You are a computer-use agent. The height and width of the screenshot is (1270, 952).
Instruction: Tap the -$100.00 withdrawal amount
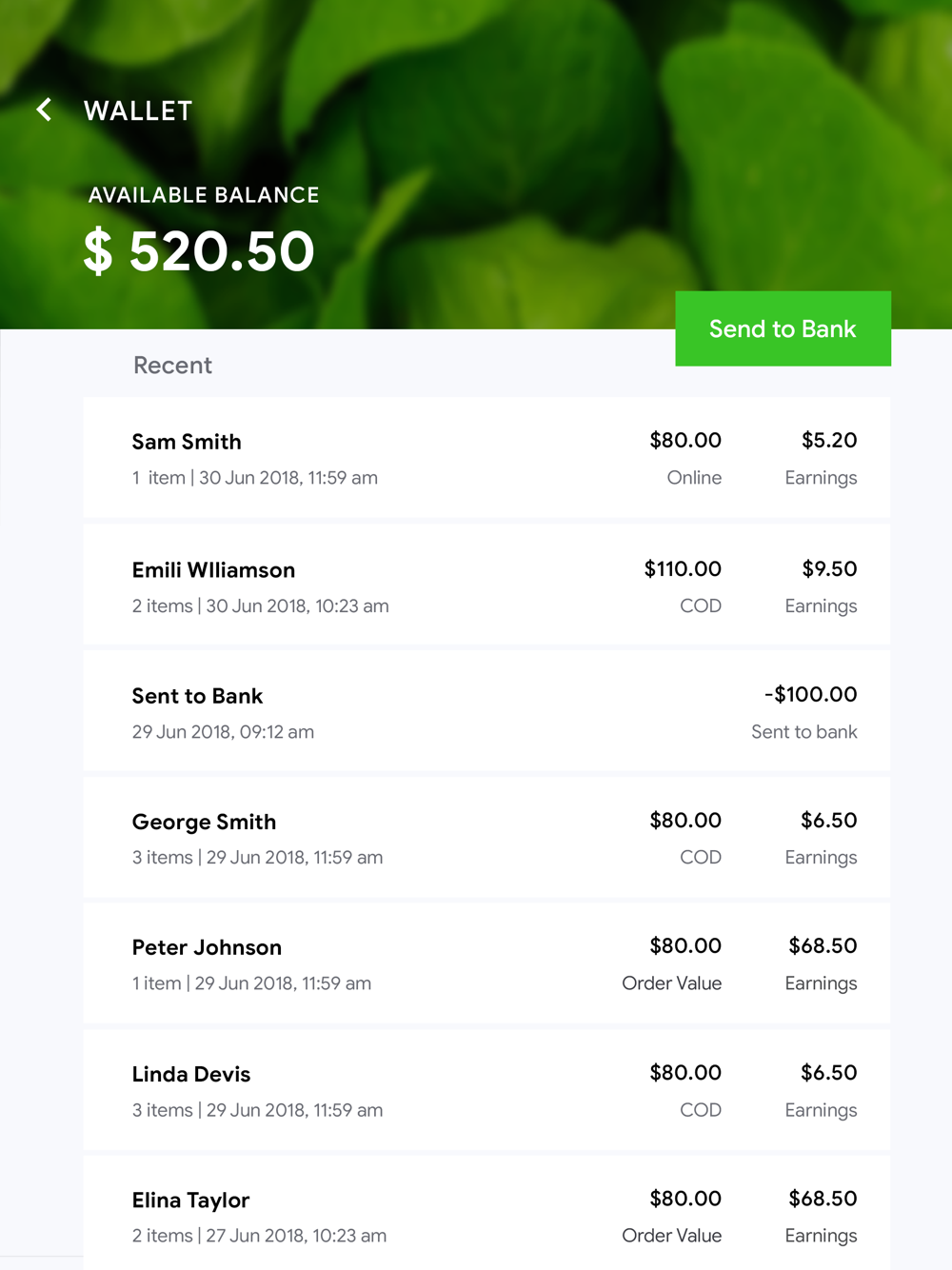pyautogui.click(x=810, y=695)
